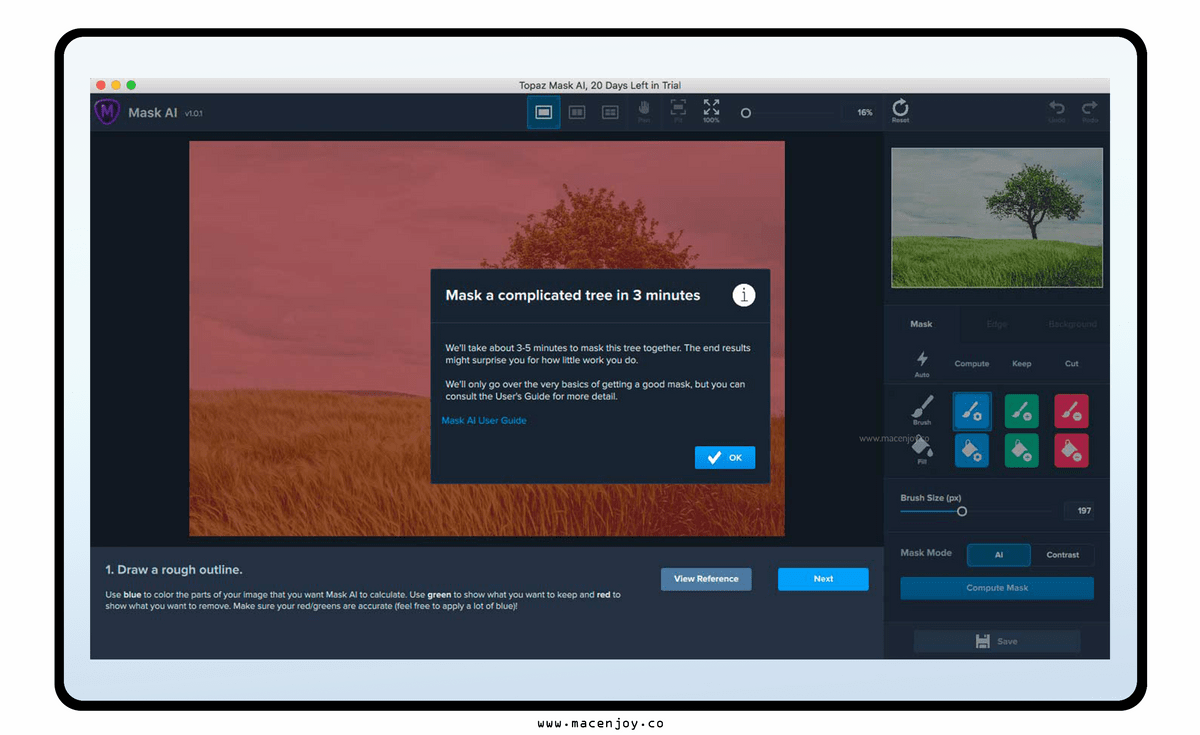Select the blue Compute brush
Screen dimensions: 1200x735
click(x=972, y=410)
